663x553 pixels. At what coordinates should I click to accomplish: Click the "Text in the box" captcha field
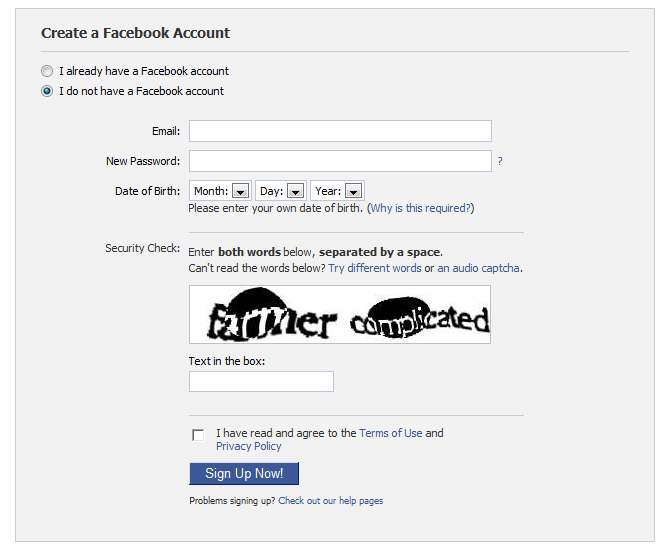pos(261,381)
